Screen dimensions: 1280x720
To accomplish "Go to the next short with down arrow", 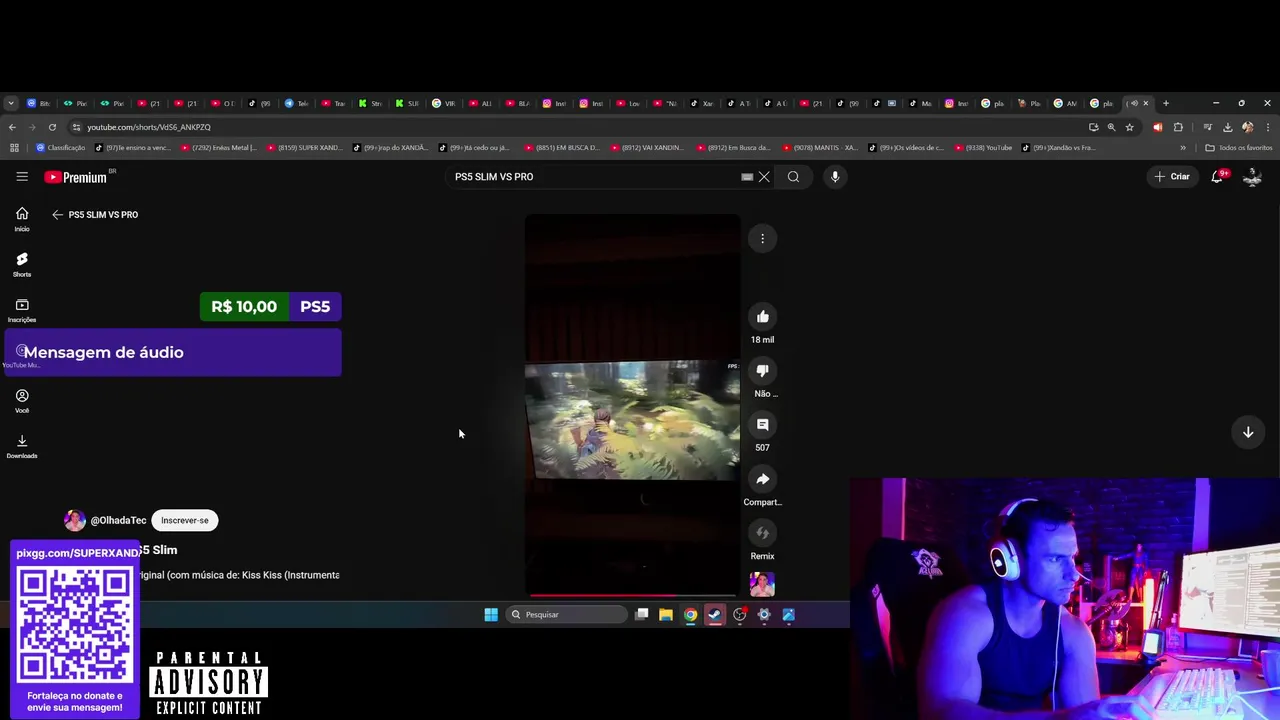I will [x=1248, y=432].
